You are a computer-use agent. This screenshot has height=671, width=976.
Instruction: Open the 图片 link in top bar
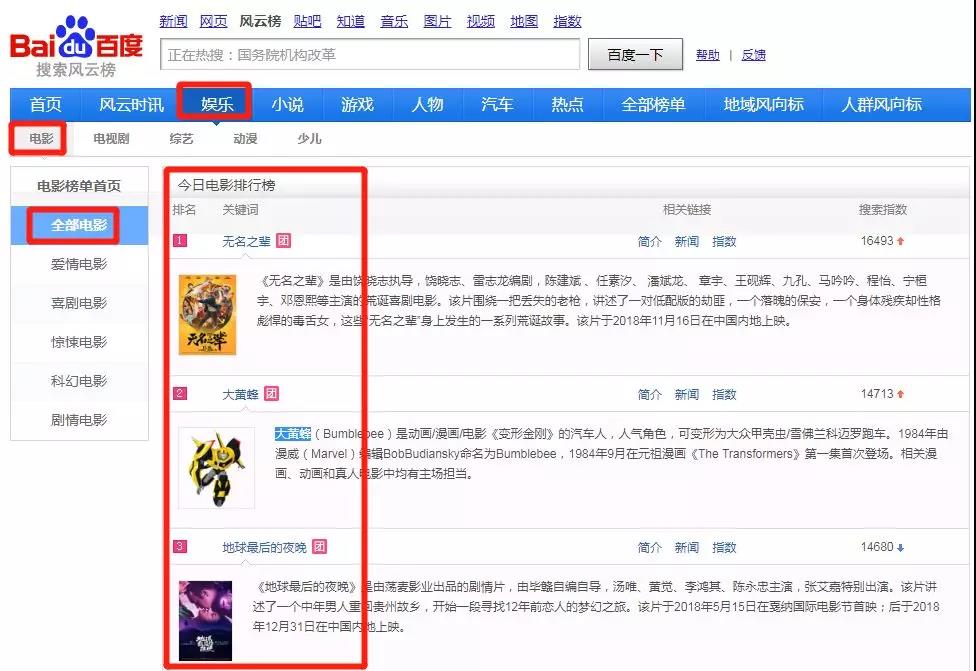[x=437, y=21]
